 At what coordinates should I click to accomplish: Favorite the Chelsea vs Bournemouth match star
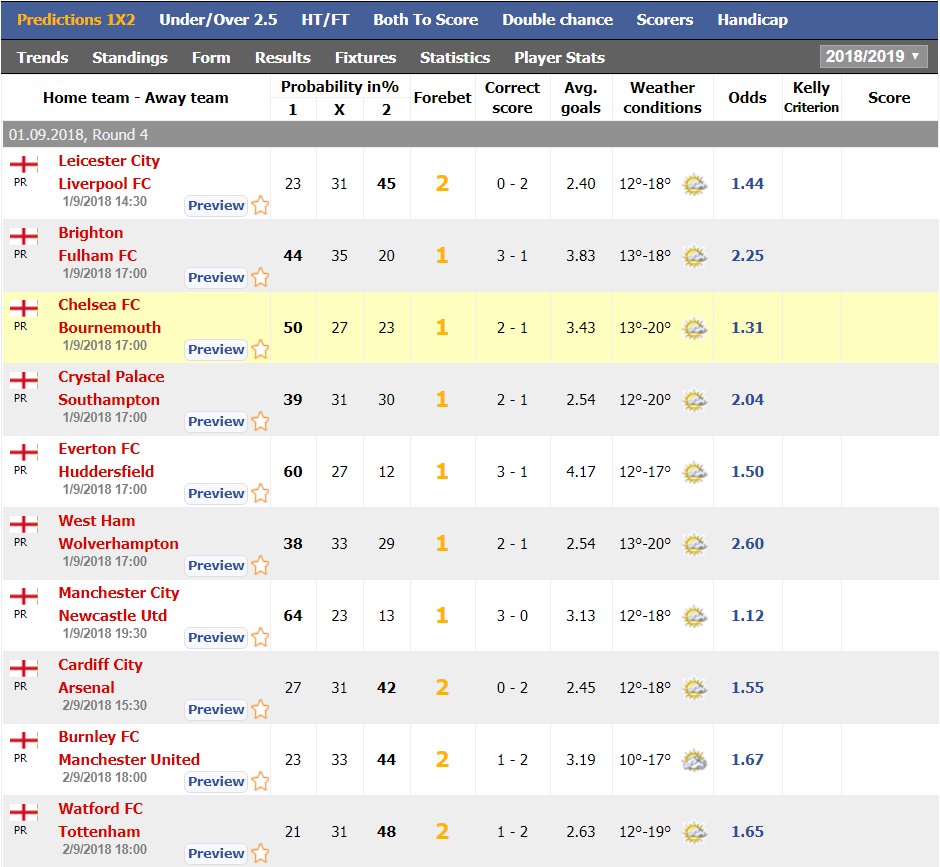click(260, 350)
